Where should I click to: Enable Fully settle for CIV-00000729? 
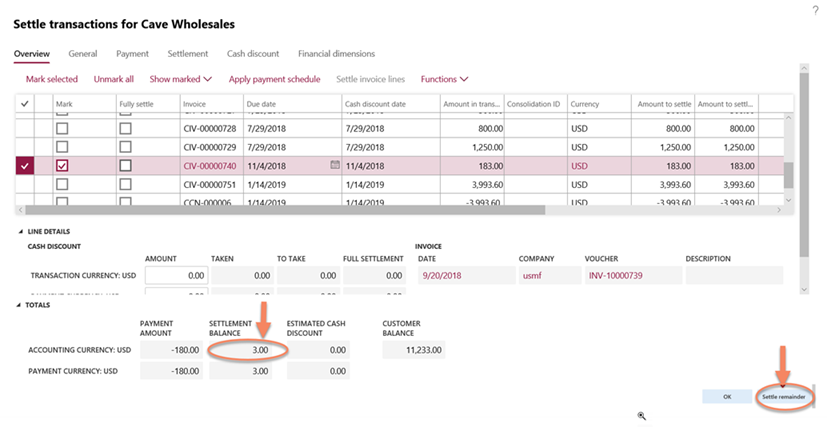(126, 147)
